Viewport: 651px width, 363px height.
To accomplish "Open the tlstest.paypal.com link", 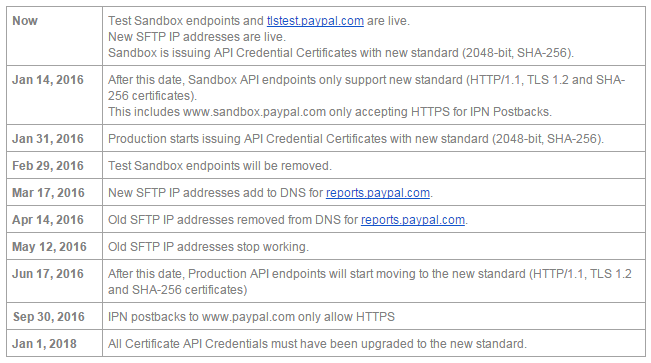I will [x=315, y=21].
